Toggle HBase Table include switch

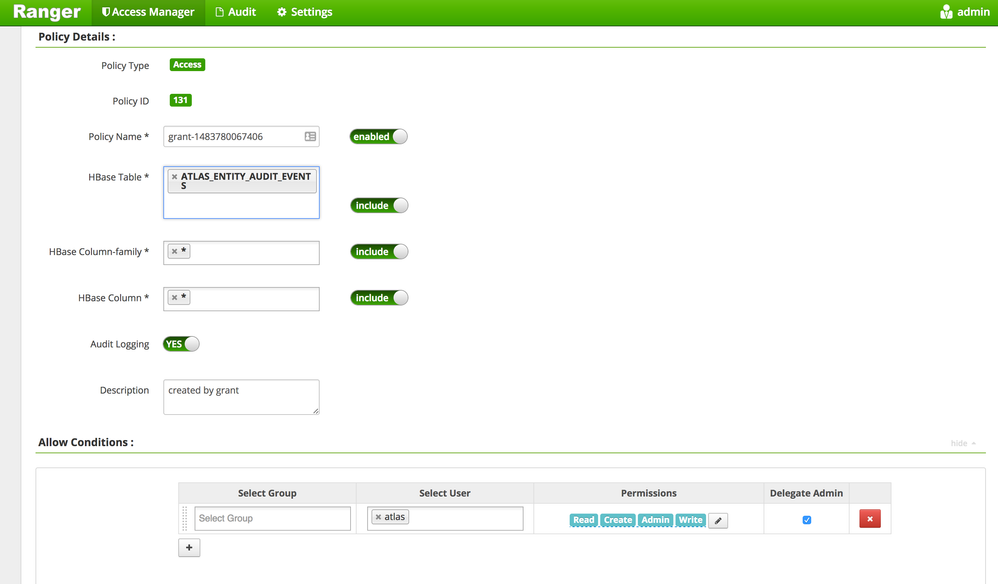[379, 205]
